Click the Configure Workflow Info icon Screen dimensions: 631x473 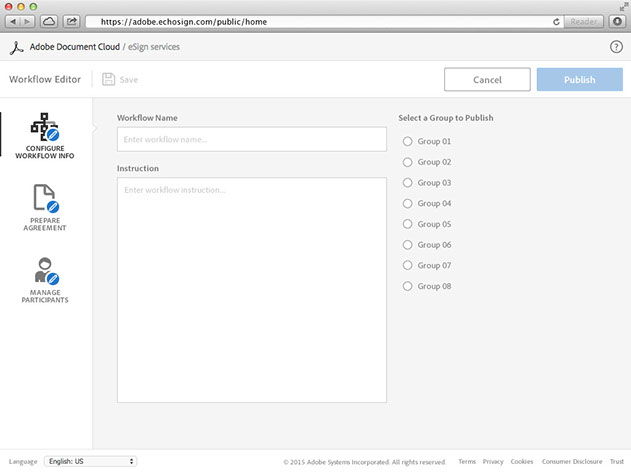coord(45,127)
